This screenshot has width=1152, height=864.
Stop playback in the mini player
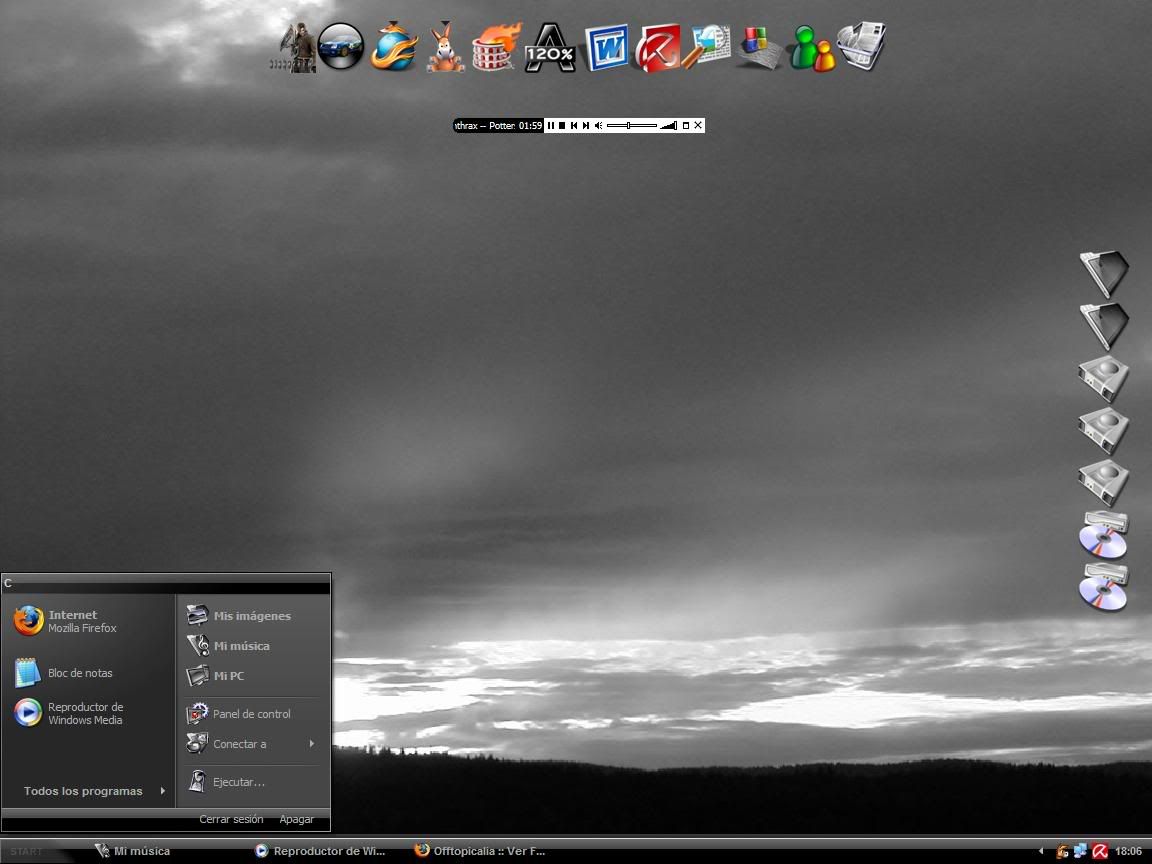(x=562, y=126)
